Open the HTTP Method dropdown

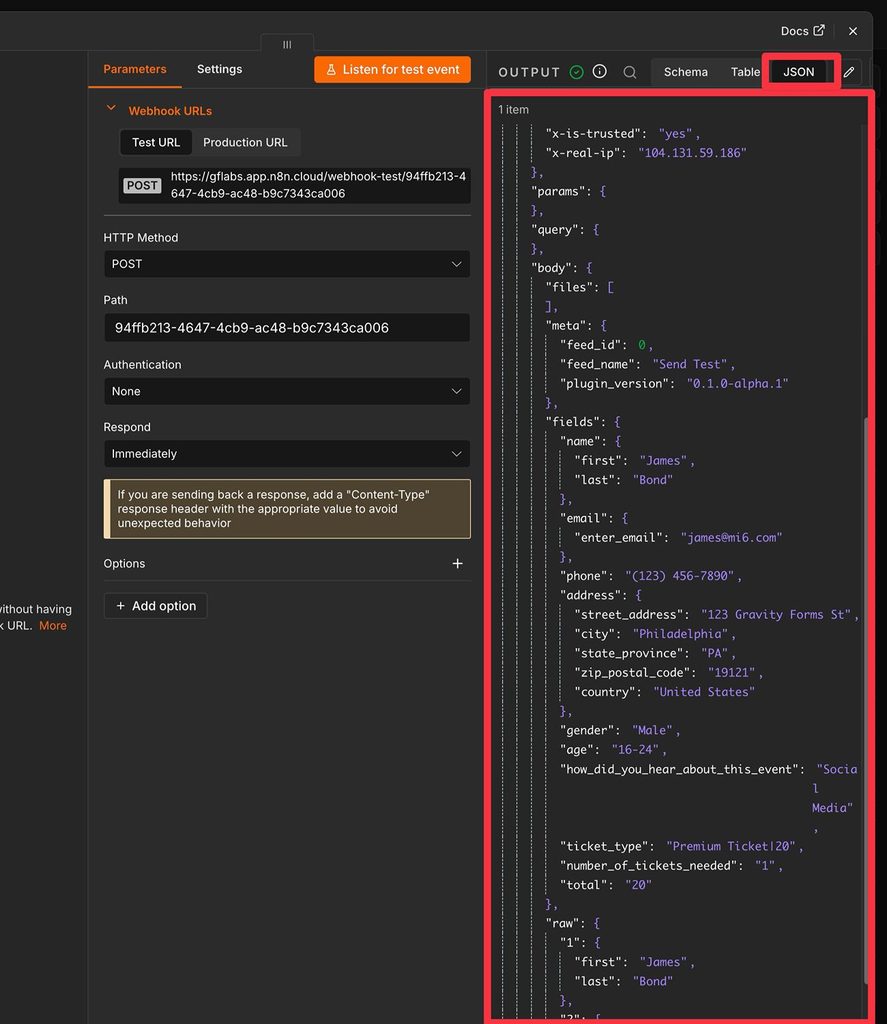(x=287, y=264)
